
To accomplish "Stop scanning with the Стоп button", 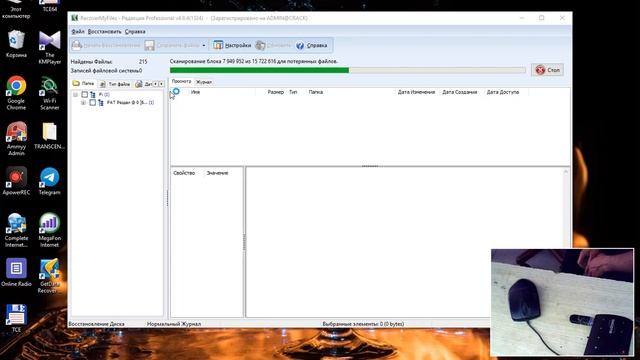I will coord(547,70).
